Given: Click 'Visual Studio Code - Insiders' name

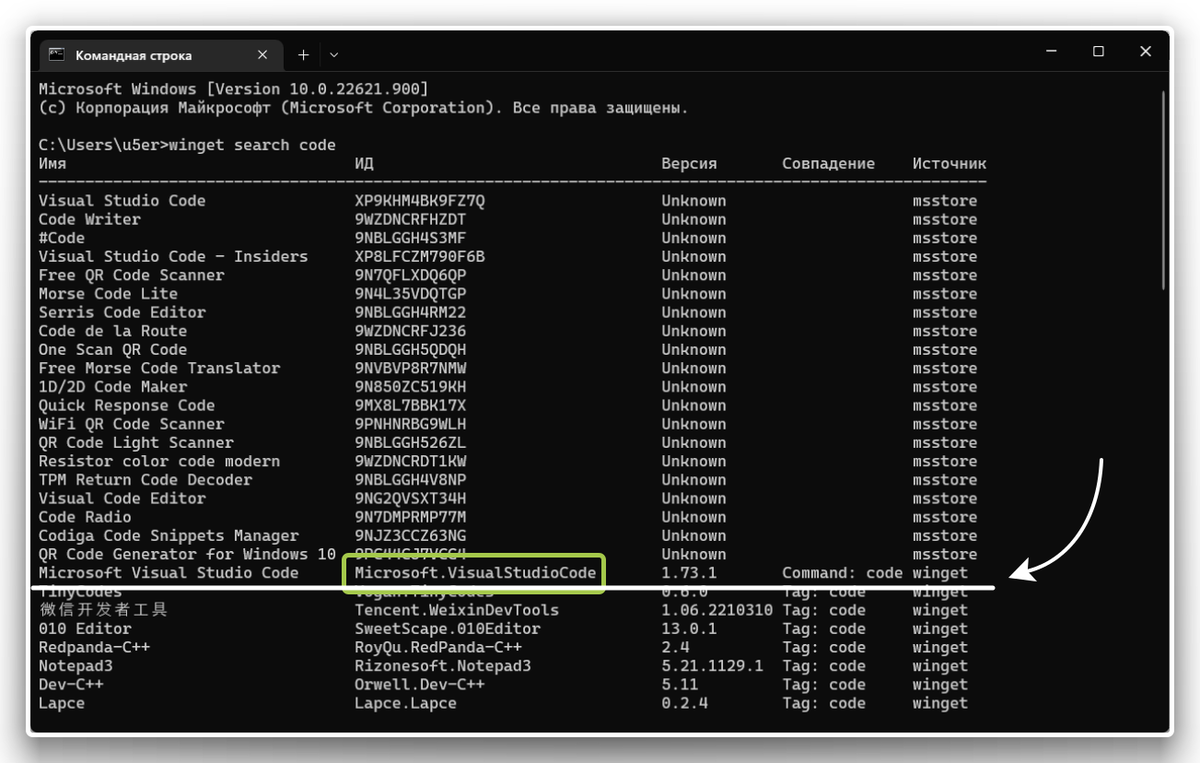Looking at the screenshot, I should (x=173, y=256).
